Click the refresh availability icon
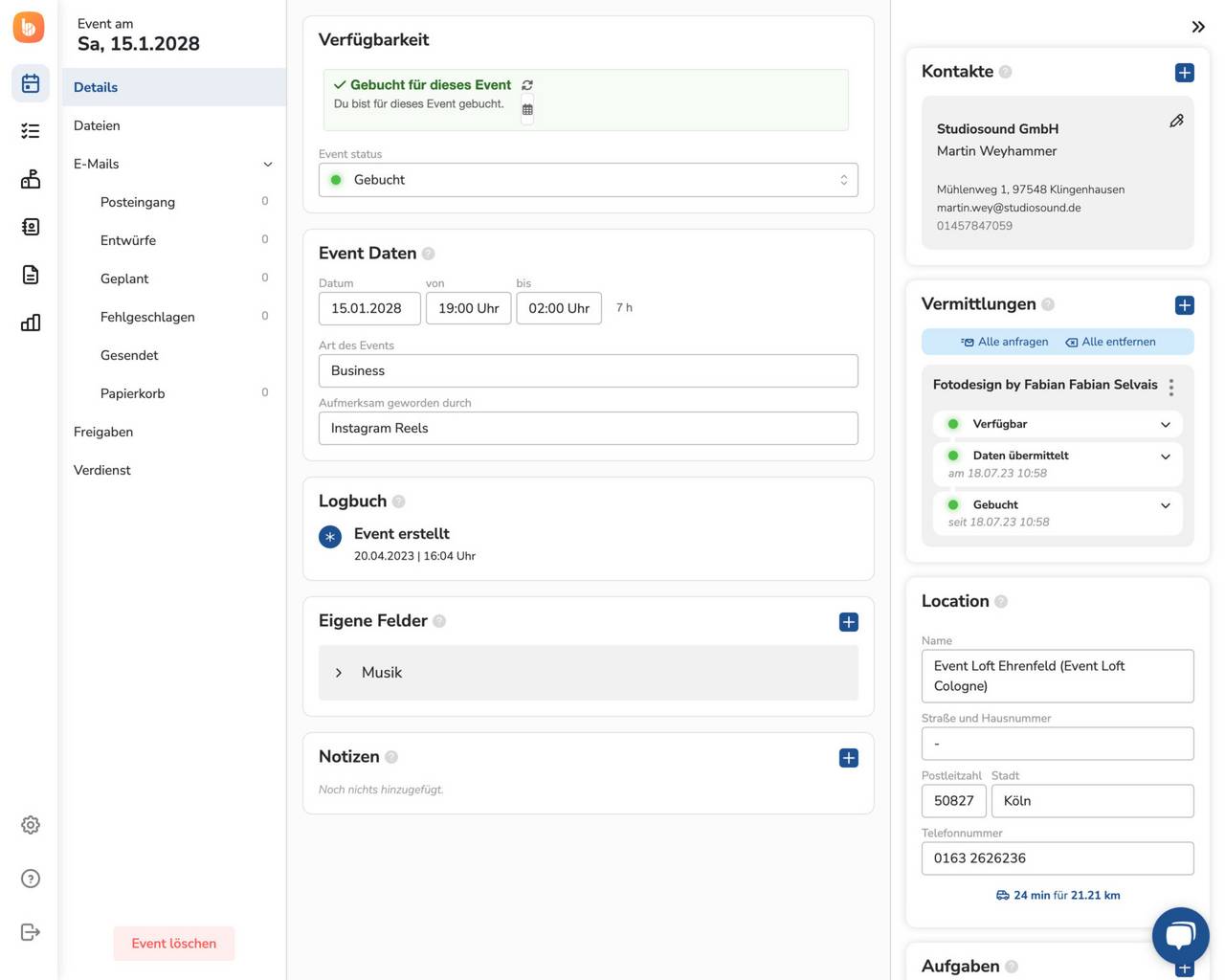 (x=527, y=85)
